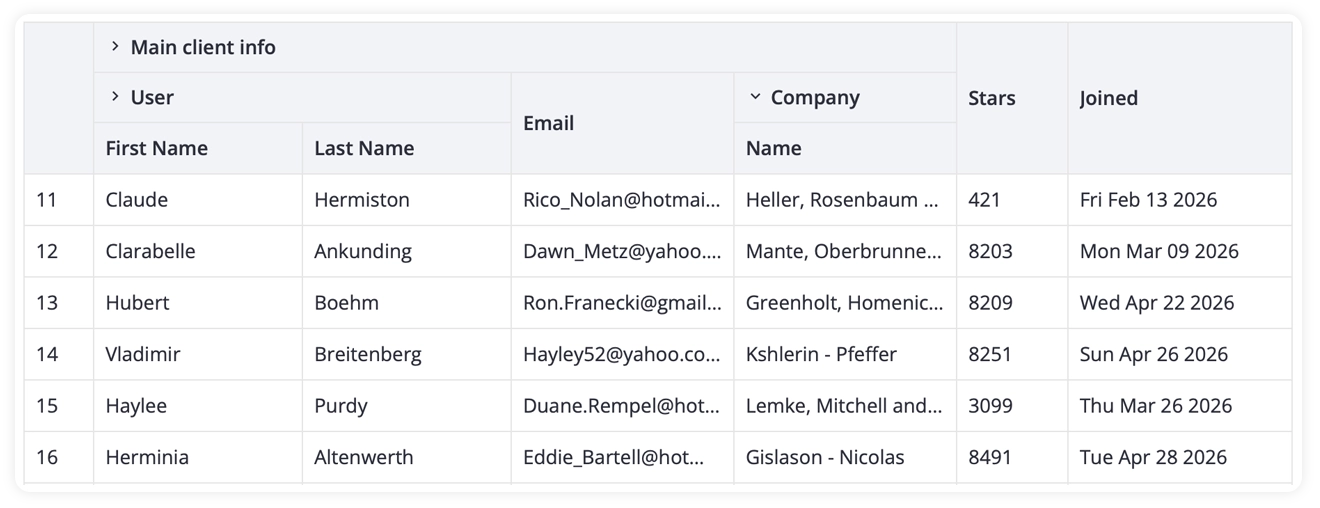Select the 'Ankunding' last name cell
The image size is (1320, 508).
(x=363, y=251)
